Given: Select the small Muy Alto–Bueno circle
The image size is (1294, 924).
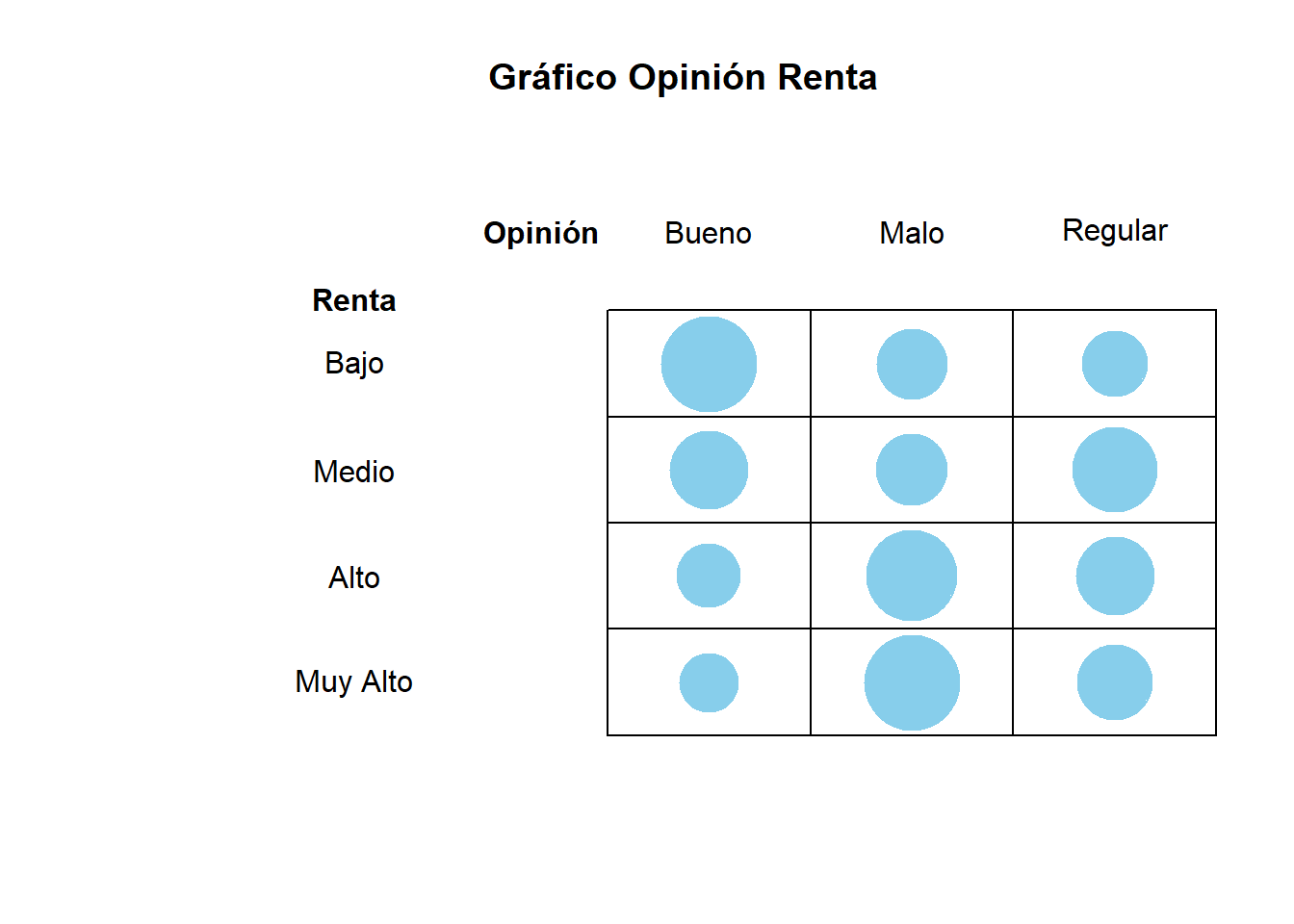Looking at the screenshot, I should coord(709,682).
